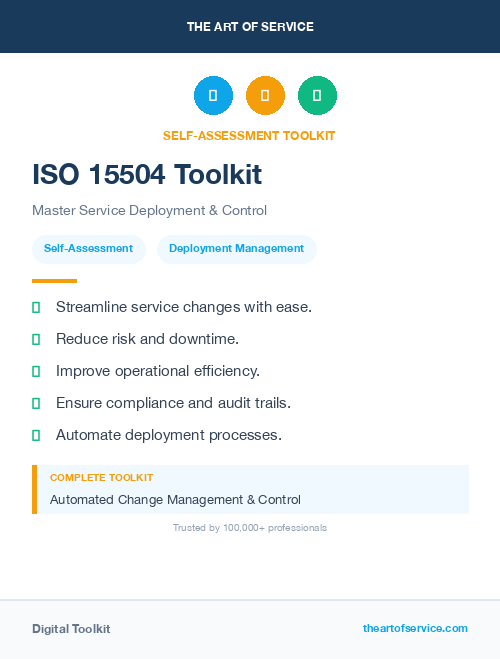This screenshot has height=659, width=500.
Task: Click 'Automated Change Management & Control' text
Action: coord(175,500)
